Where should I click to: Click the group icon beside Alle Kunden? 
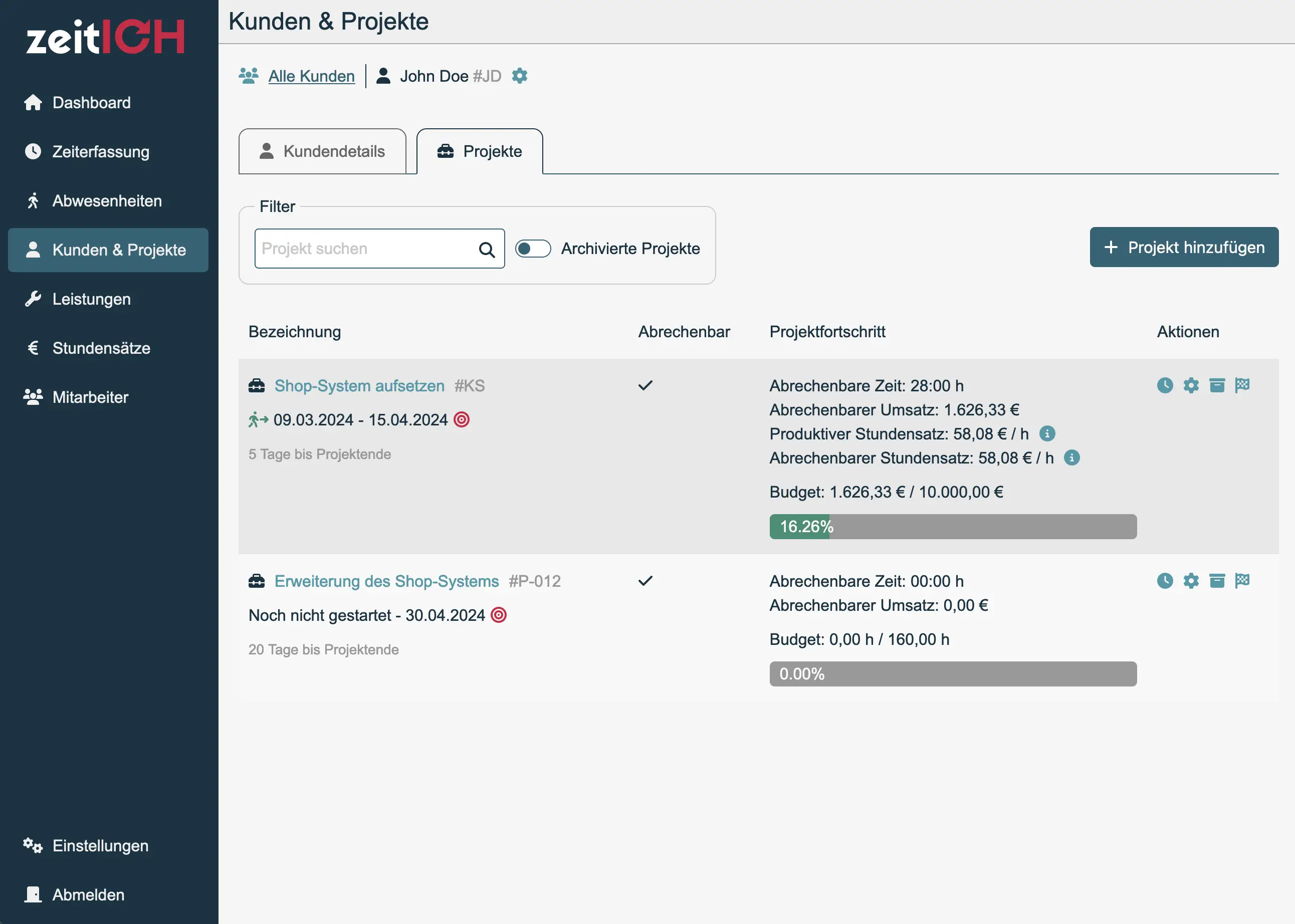tap(249, 76)
